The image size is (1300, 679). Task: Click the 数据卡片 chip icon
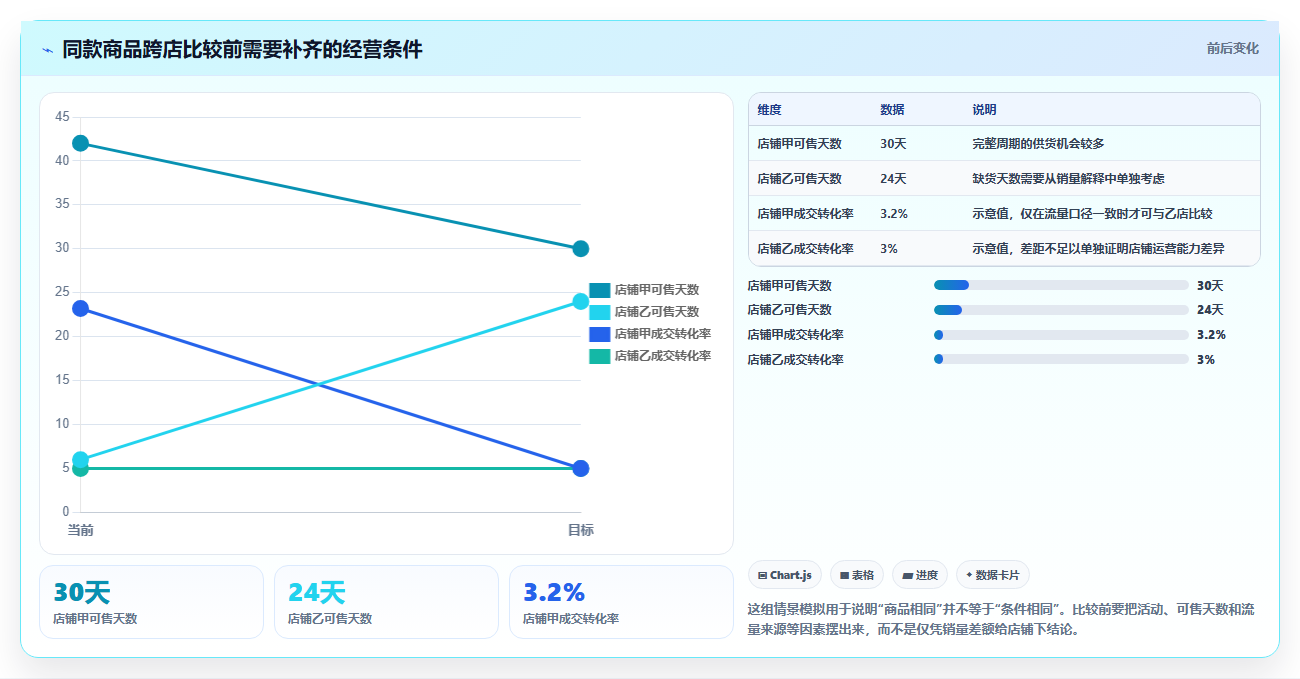[x=969, y=576]
